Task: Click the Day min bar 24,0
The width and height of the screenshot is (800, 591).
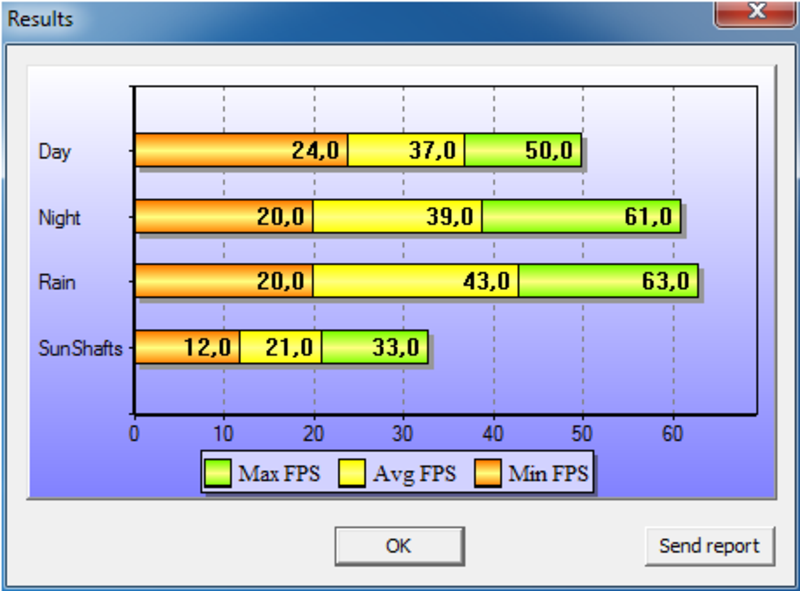Action: tap(241, 150)
